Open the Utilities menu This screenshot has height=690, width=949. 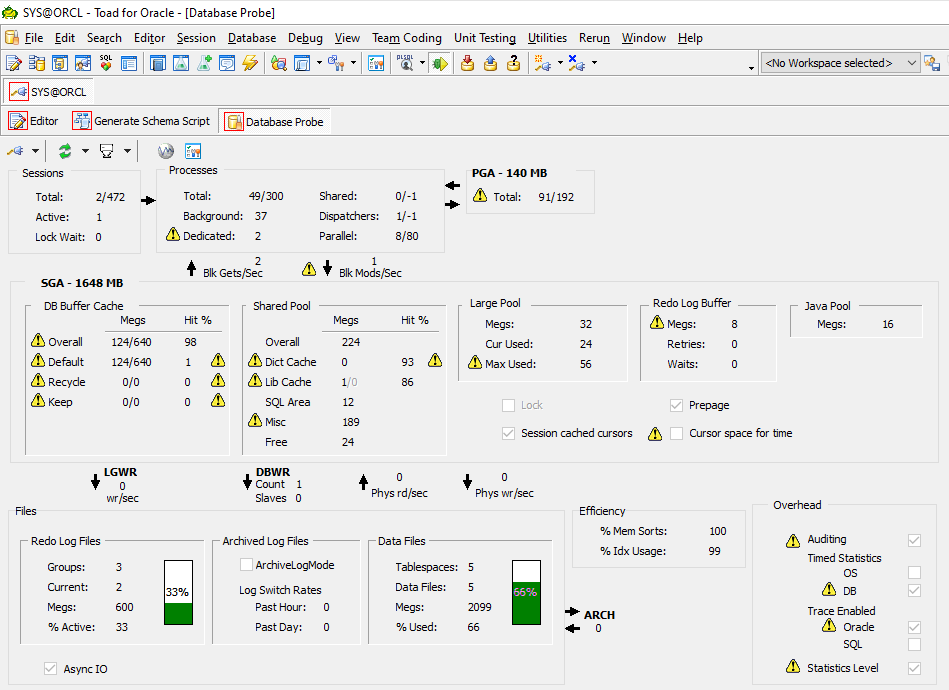(547, 38)
